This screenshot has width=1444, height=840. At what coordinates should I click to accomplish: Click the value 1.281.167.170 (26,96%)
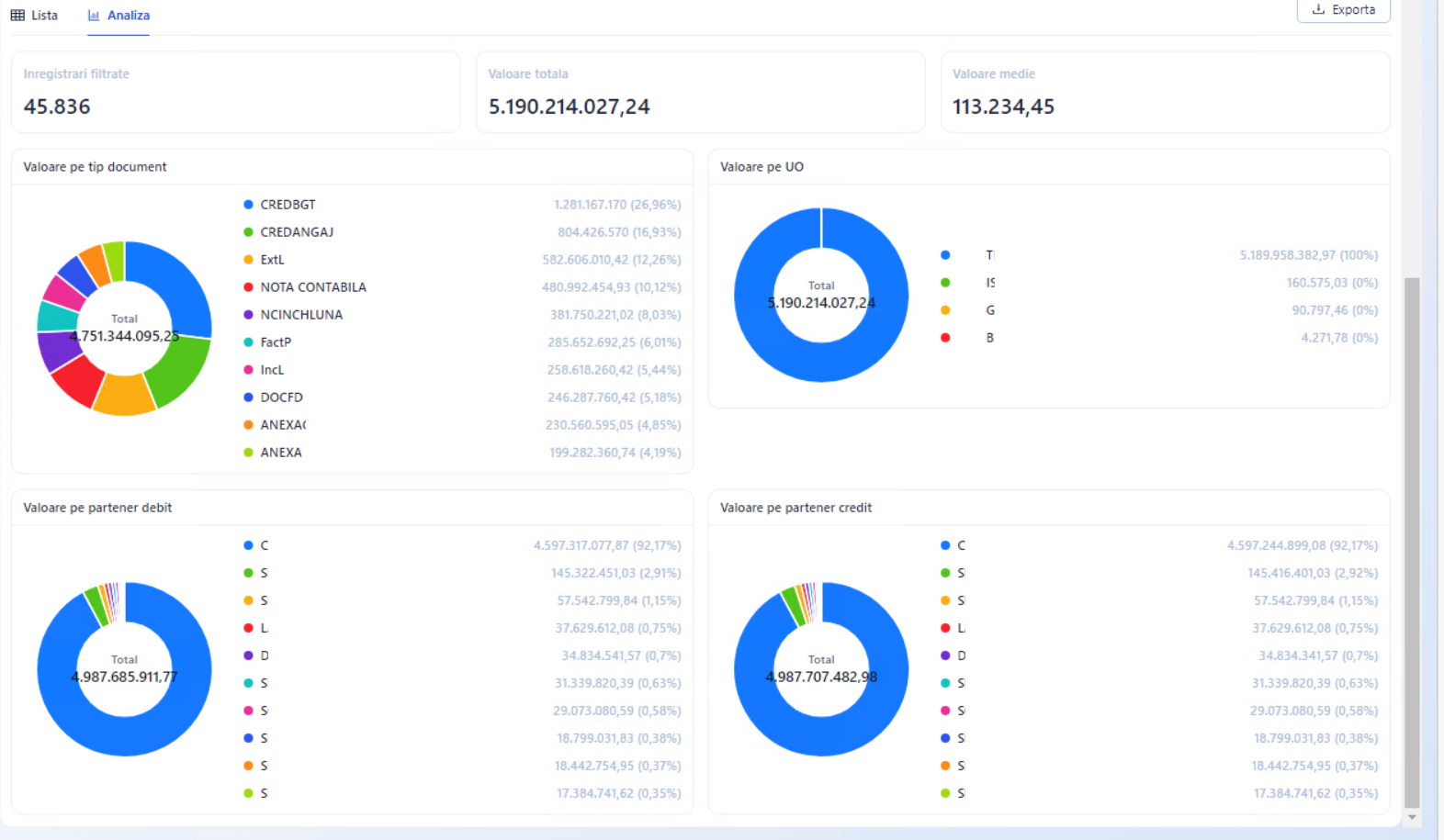(x=617, y=205)
